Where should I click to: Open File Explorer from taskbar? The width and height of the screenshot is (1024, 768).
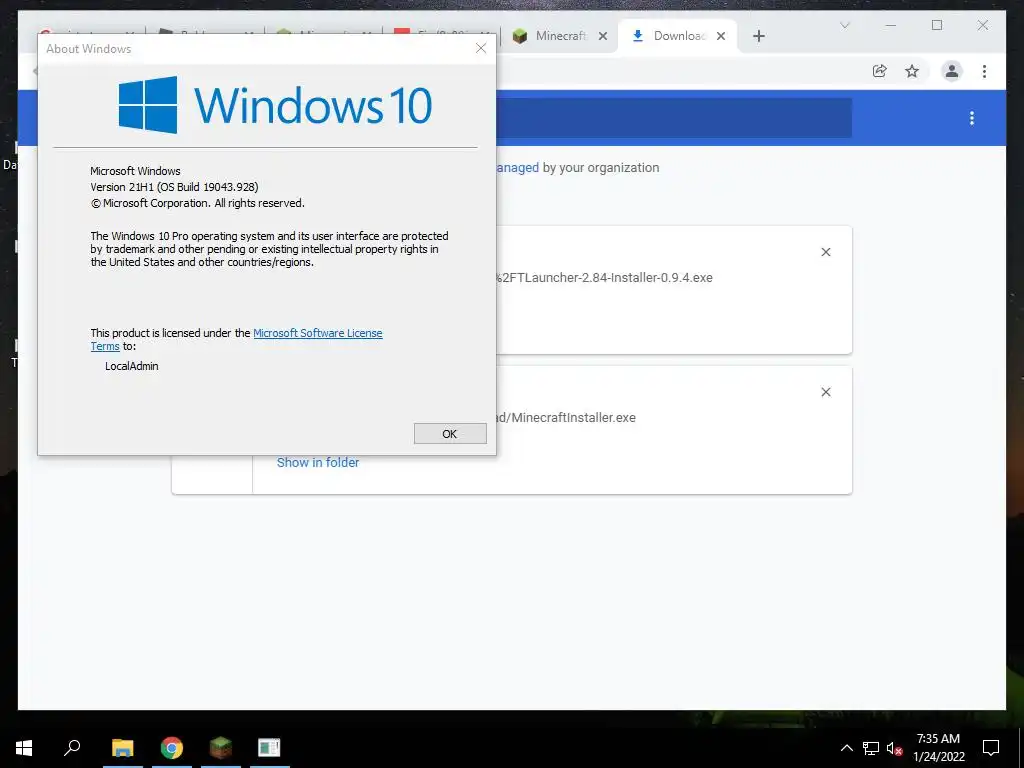coord(123,747)
